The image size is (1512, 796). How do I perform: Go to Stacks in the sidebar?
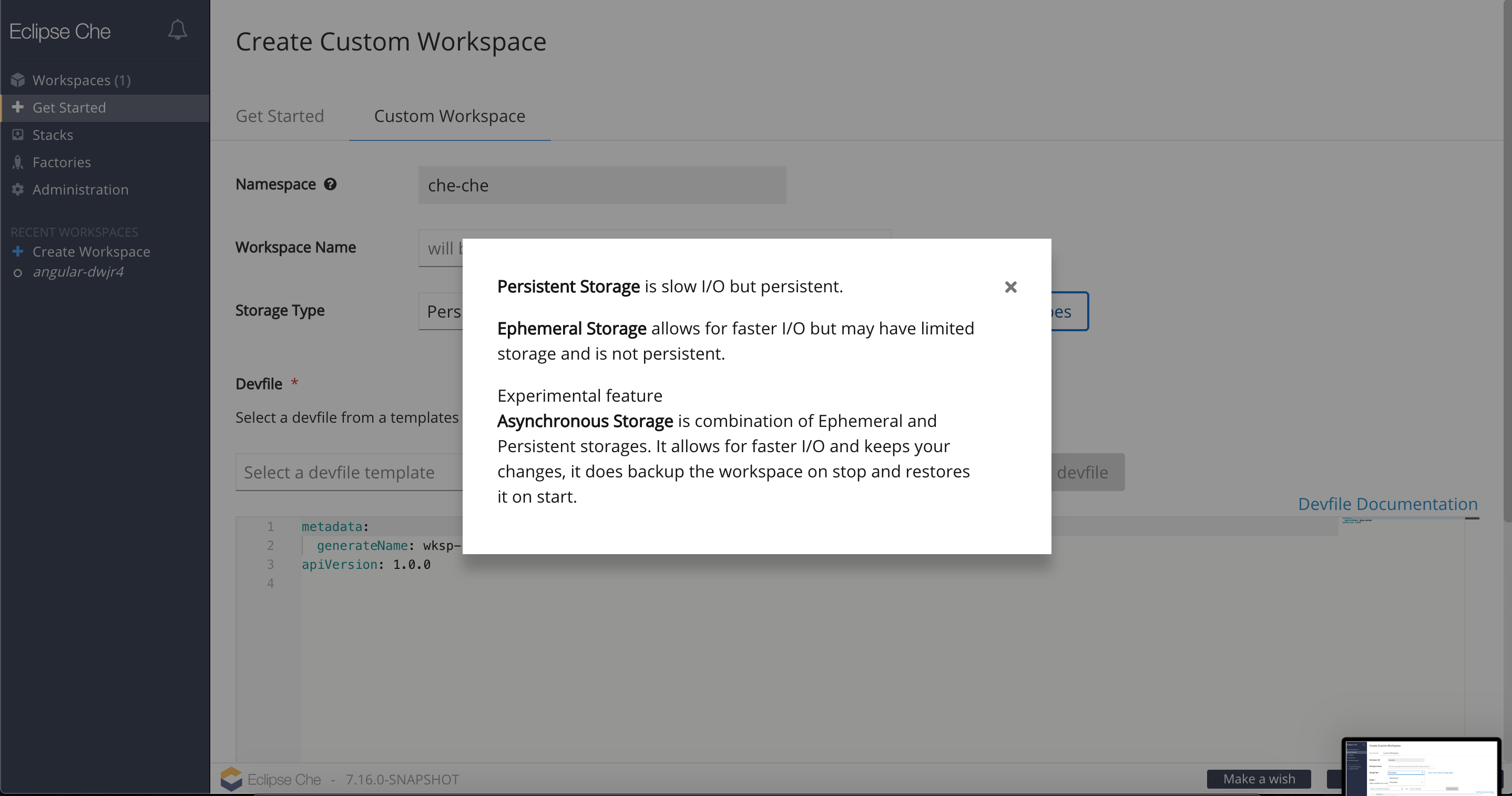coord(53,135)
